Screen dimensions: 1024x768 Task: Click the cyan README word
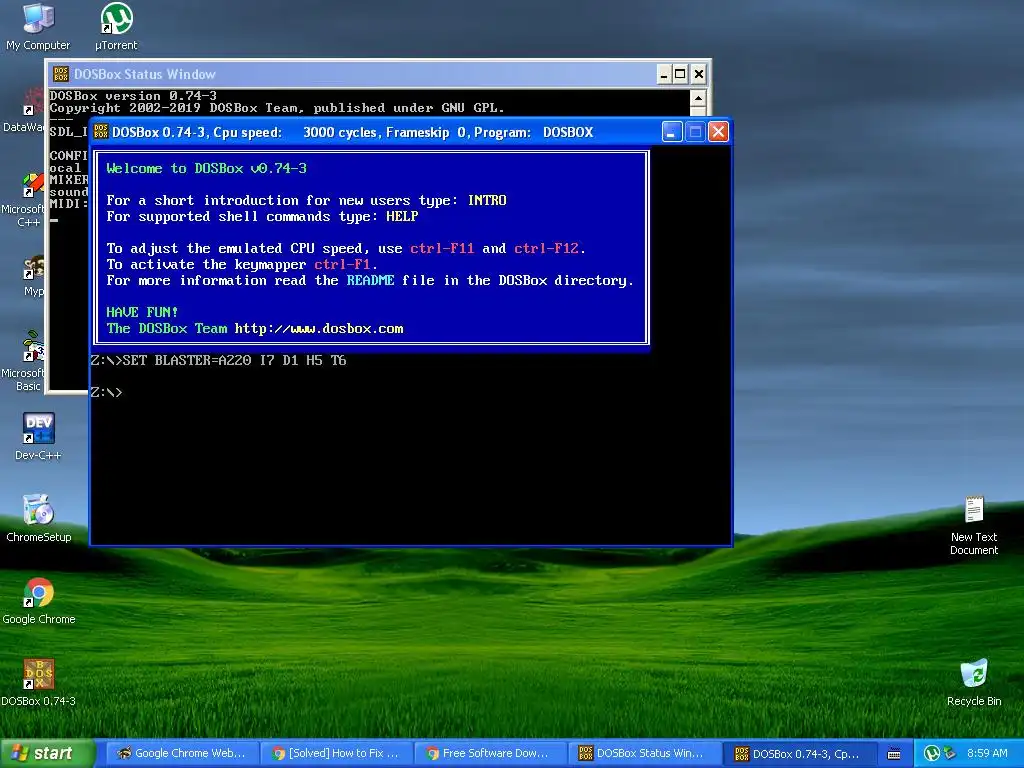(x=370, y=280)
